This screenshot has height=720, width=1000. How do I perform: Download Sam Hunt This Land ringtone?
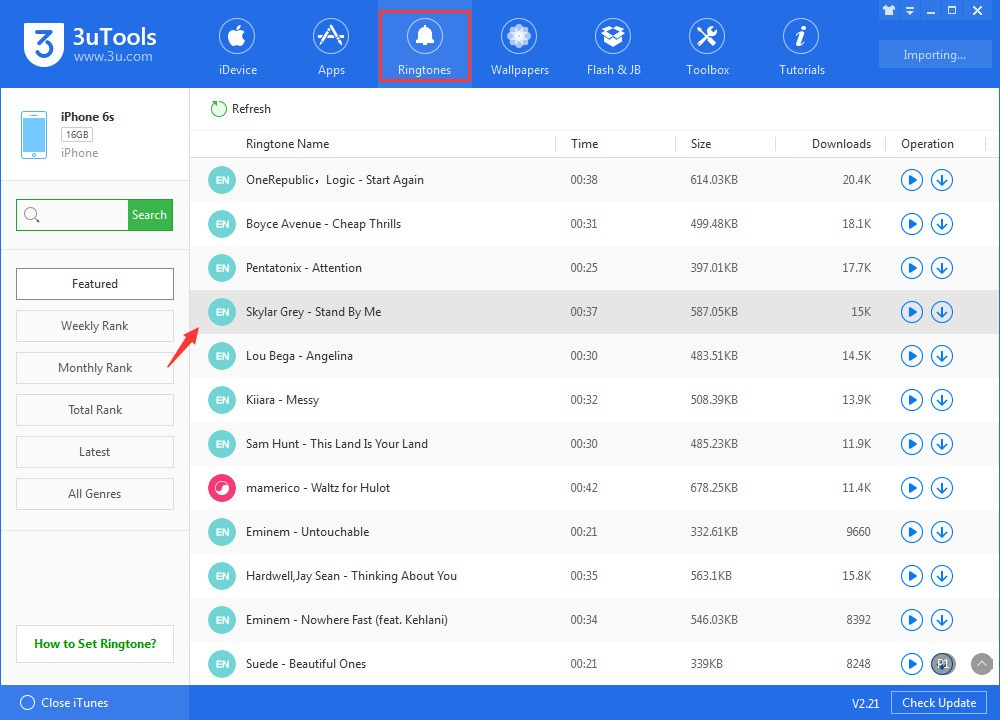[x=941, y=444]
